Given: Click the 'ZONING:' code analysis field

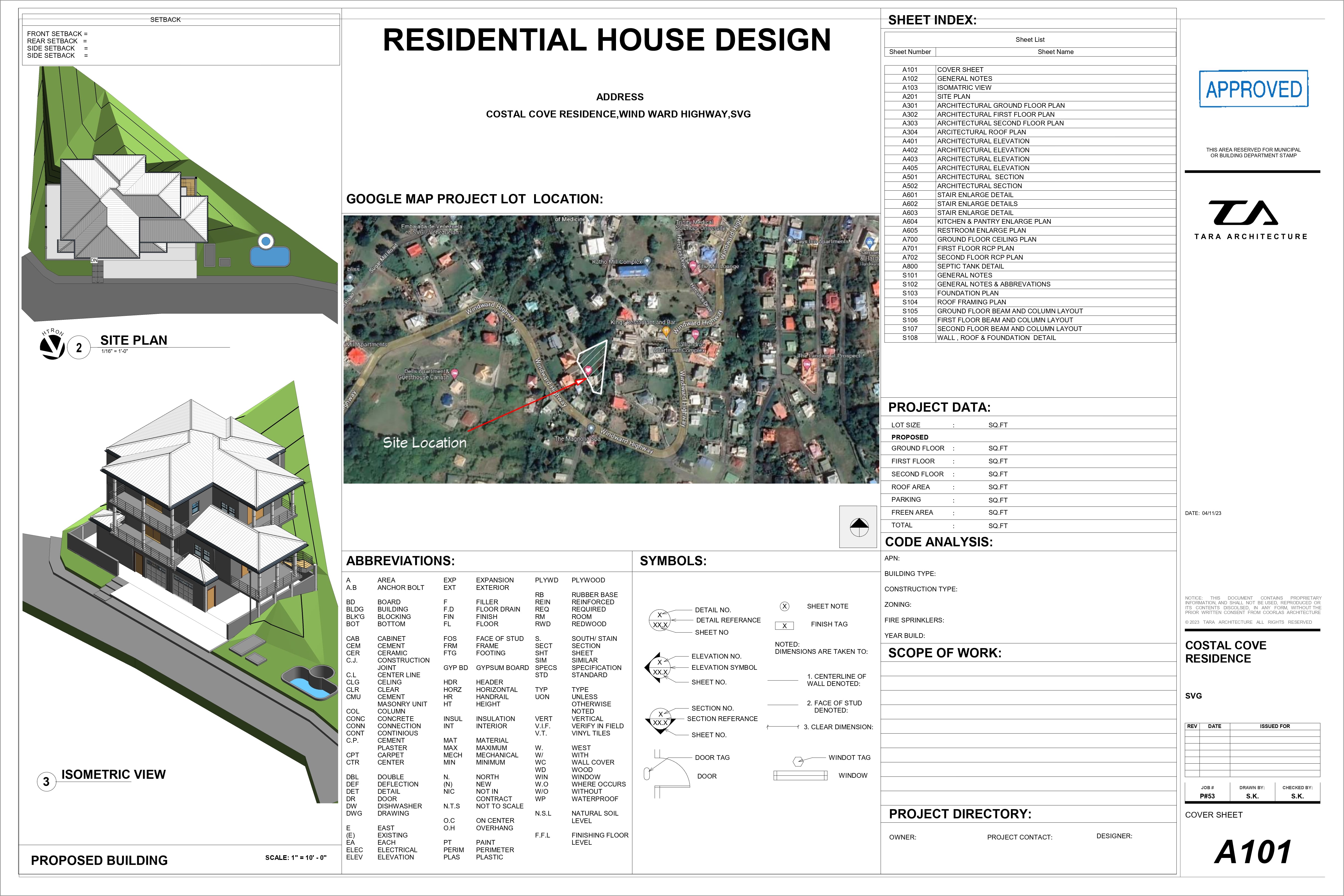Looking at the screenshot, I should tap(898, 605).
